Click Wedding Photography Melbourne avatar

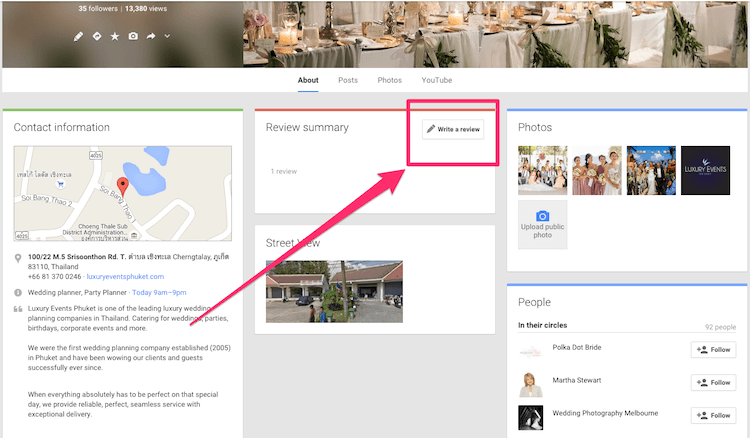[530, 417]
